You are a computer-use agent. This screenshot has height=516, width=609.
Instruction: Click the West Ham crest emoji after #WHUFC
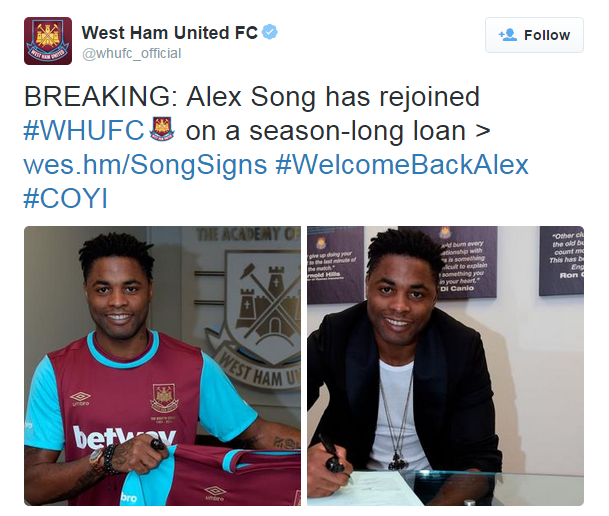(x=162, y=129)
